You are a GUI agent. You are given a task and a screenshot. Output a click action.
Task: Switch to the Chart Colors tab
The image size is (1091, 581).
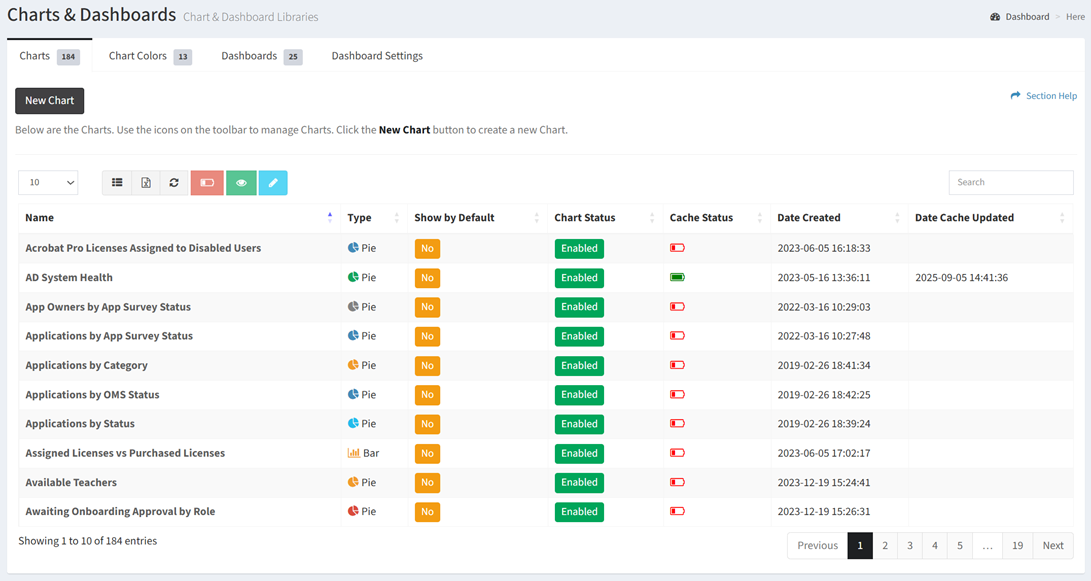pos(150,56)
